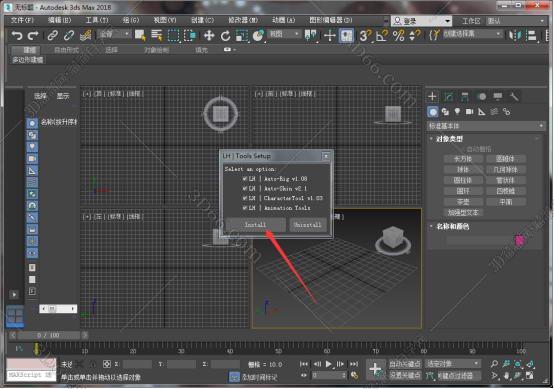Select the Bind to Space Warp tool
The height and width of the screenshot is (389, 554).
[x=86, y=35]
